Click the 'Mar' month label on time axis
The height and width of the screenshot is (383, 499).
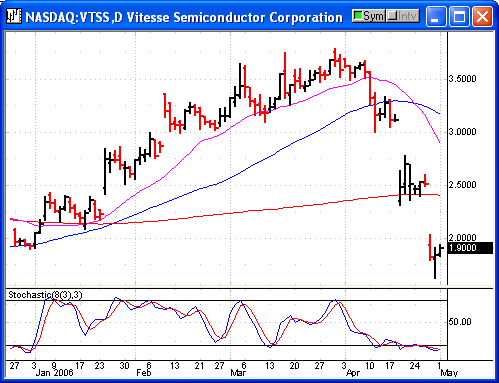pyautogui.click(x=238, y=372)
